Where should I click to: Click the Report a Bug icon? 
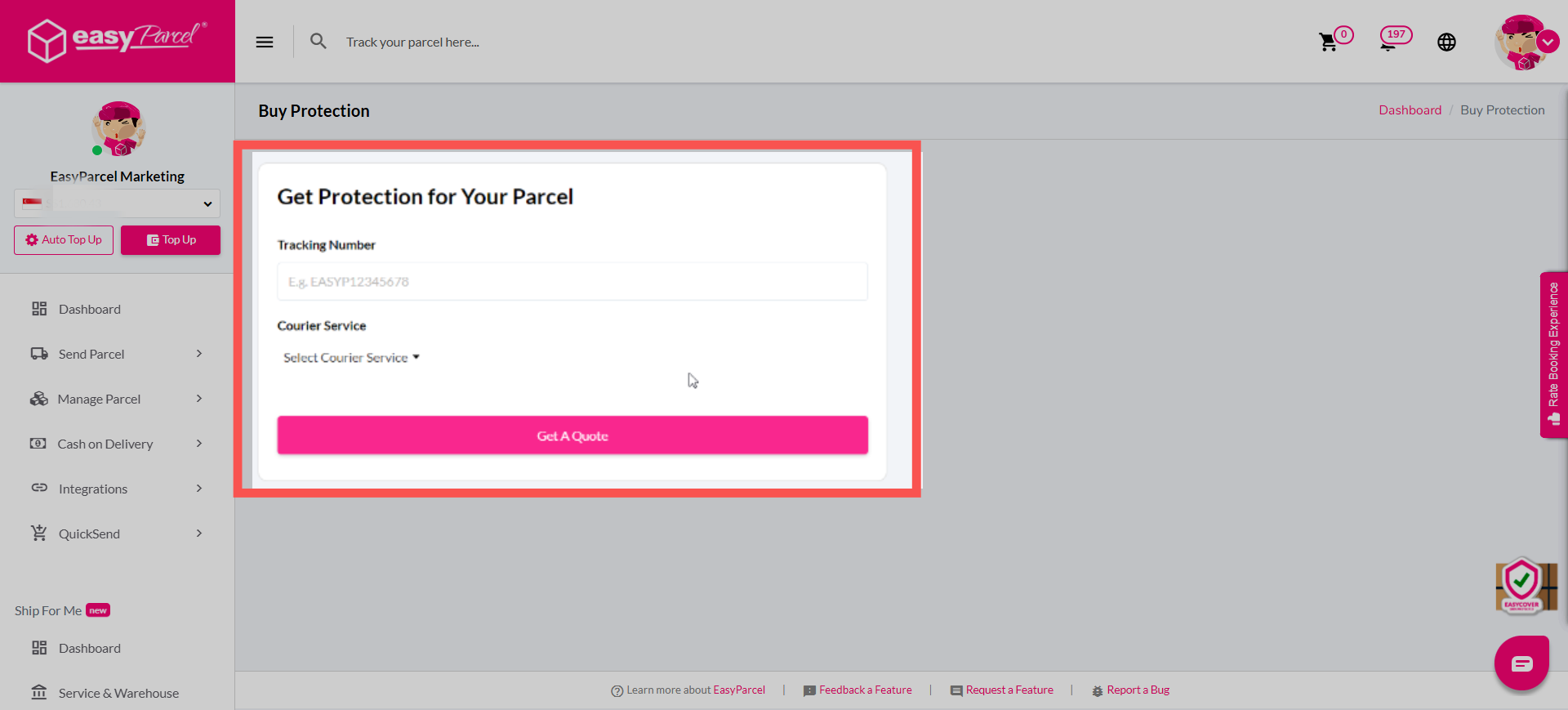click(1098, 691)
